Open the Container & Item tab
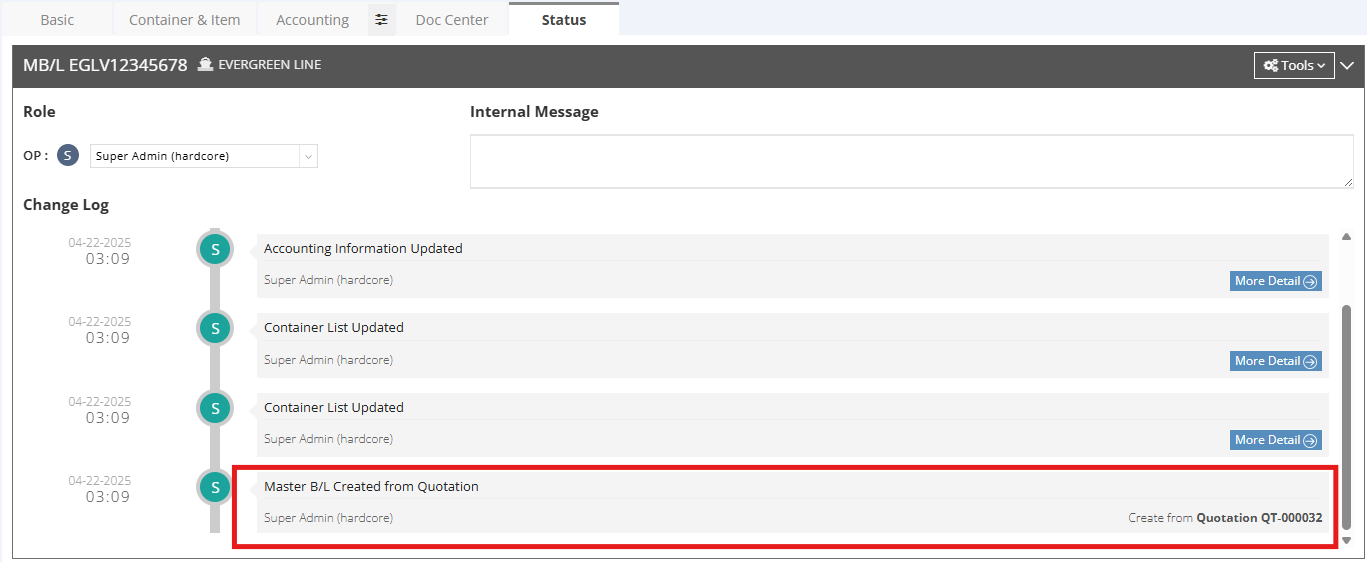 tap(184, 20)
